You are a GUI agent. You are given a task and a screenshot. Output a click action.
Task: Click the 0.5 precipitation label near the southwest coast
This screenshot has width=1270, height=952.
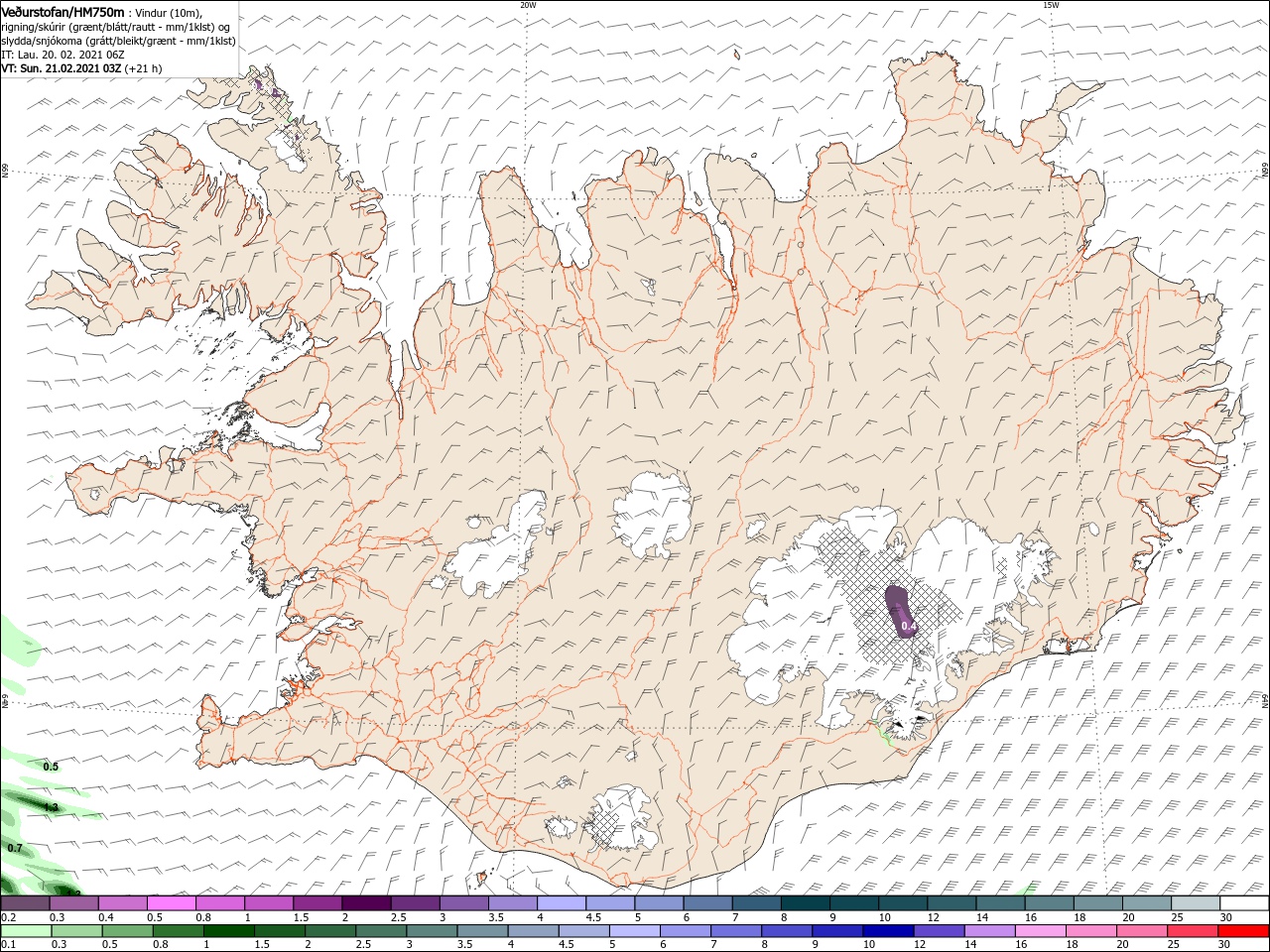click(x=51, y=767)
